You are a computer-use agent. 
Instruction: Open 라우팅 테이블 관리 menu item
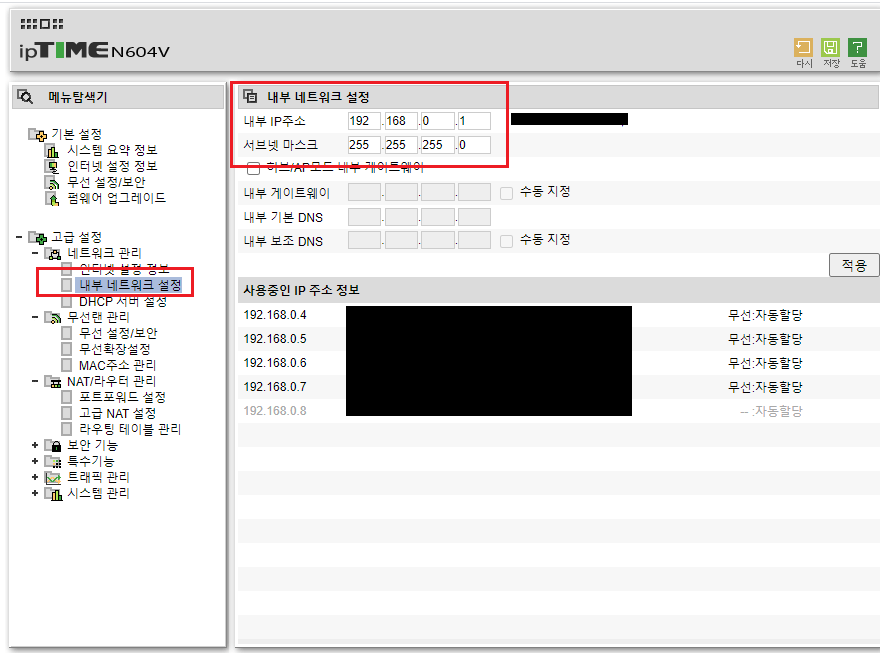130,429
